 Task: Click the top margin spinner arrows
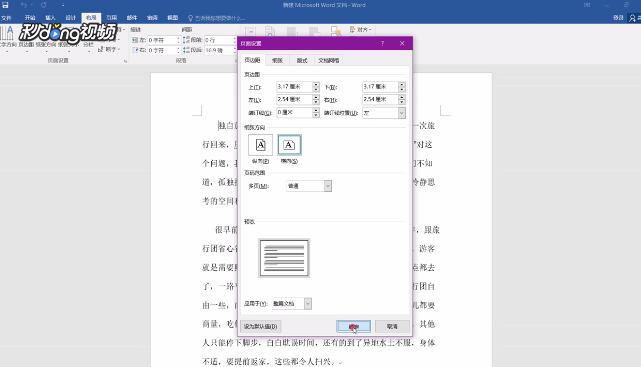pyautogui.click(x=316, y=87)
